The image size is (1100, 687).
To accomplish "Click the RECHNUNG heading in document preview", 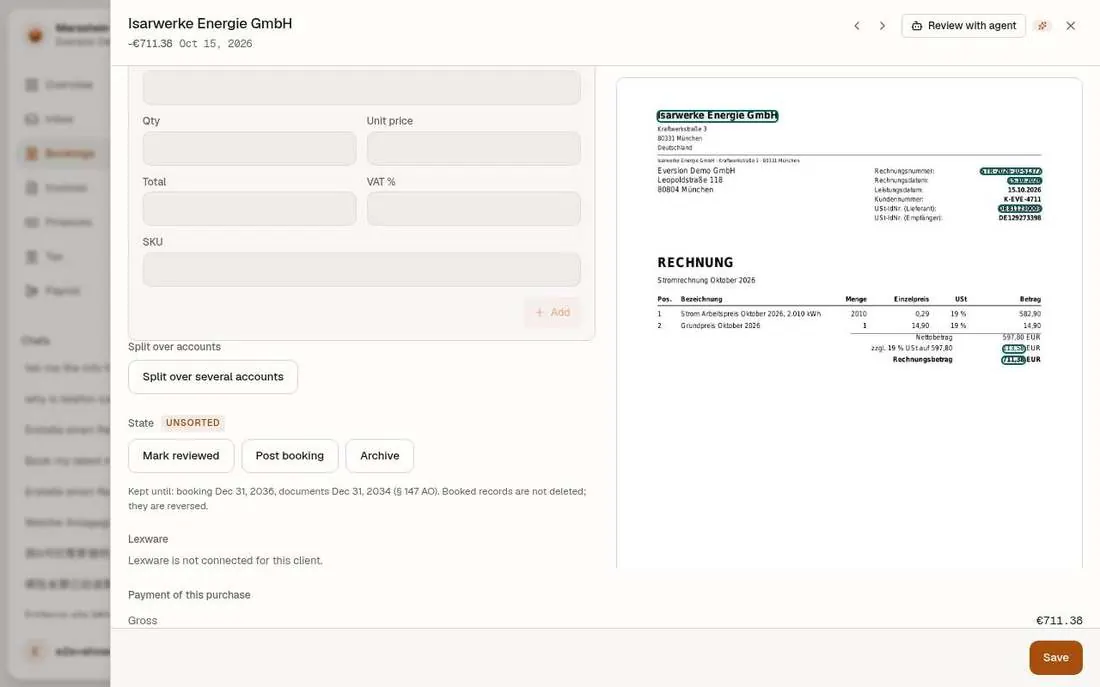I will pos(695,262).
